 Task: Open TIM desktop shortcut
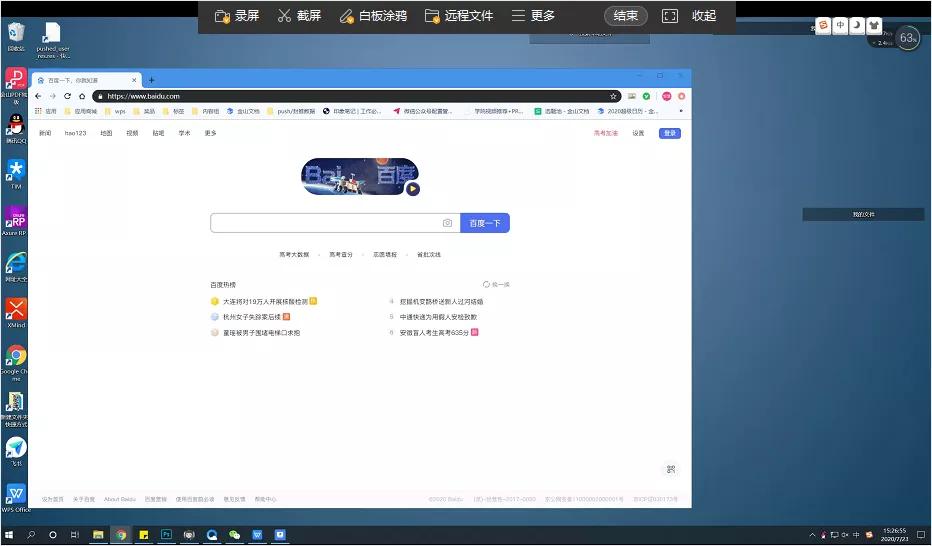coord(16,174)
